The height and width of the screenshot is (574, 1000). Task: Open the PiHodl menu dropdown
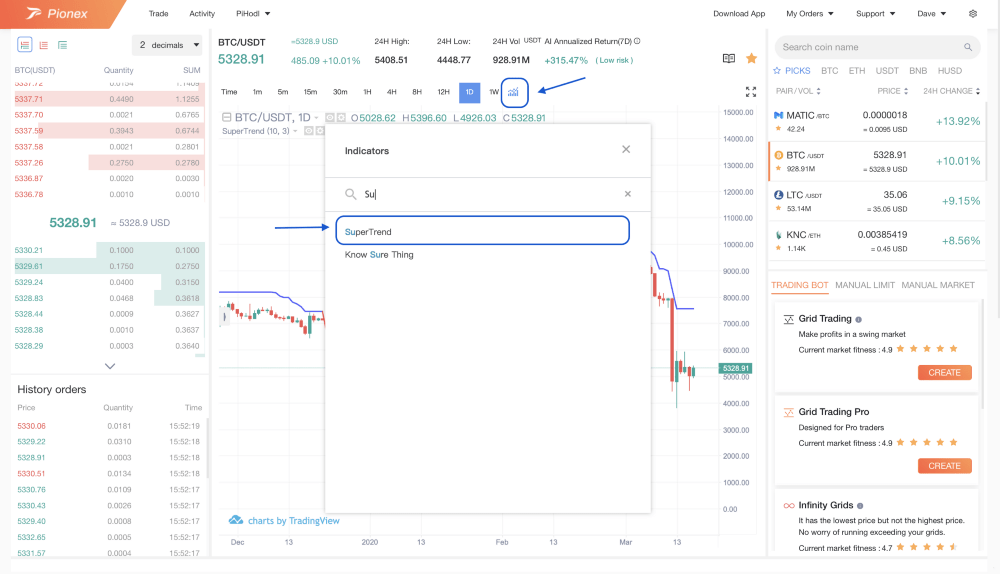point(253,13)
